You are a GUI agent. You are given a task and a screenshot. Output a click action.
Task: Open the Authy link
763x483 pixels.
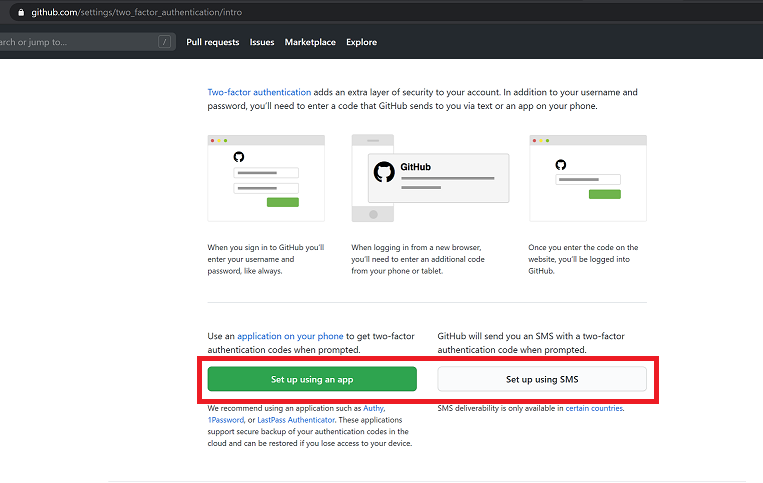[373, 408]
